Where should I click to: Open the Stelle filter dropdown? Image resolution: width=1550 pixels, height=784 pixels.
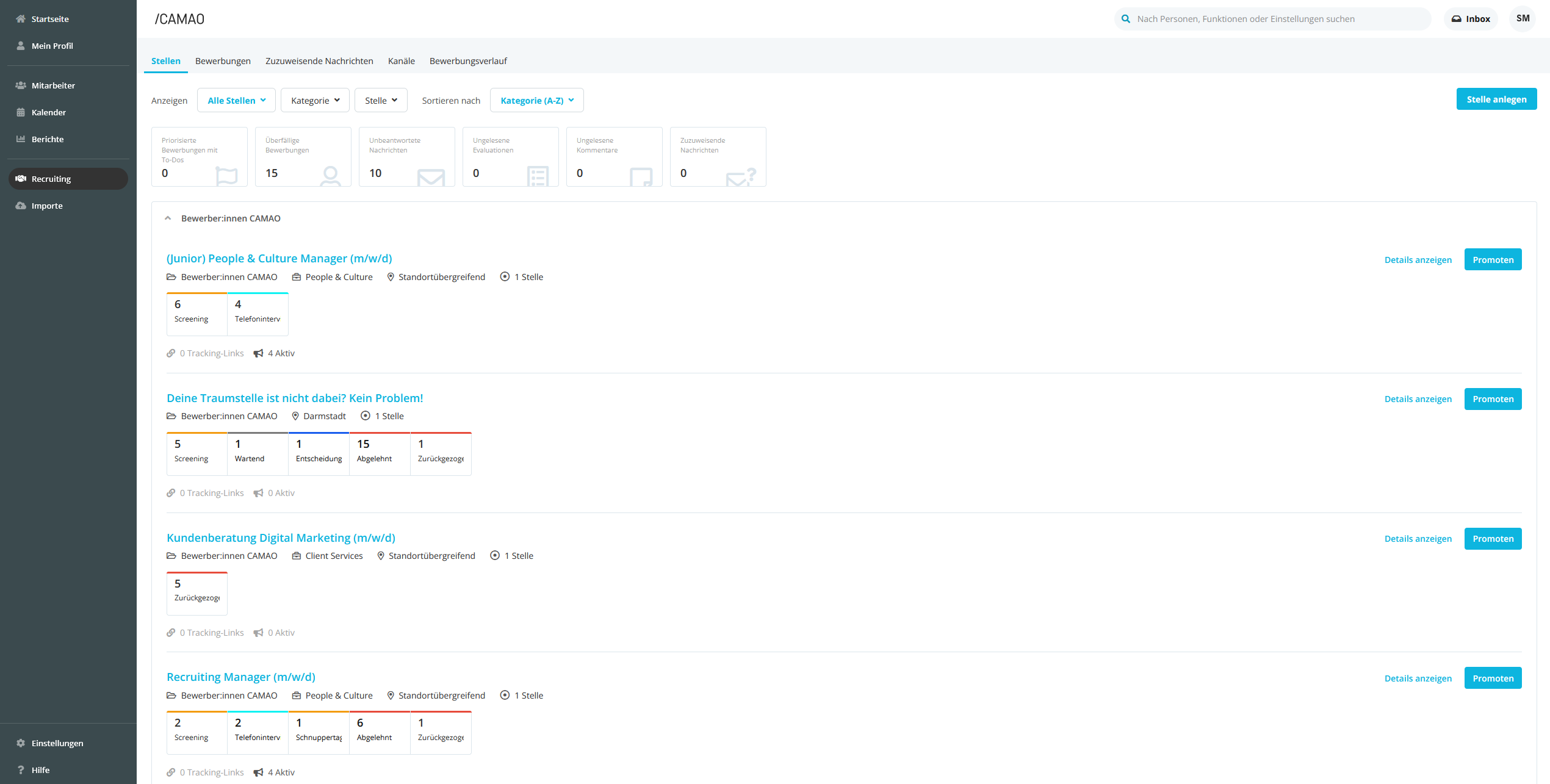pos(381,100)
